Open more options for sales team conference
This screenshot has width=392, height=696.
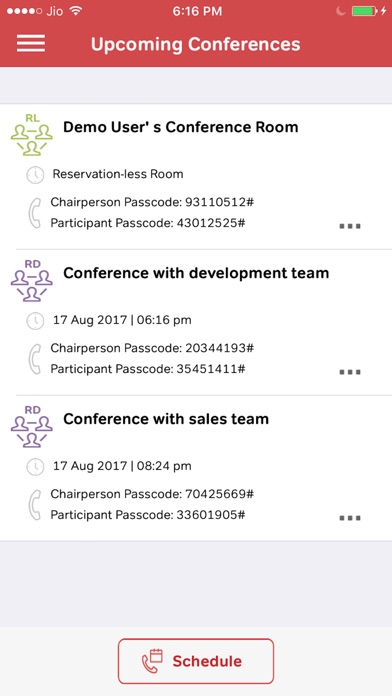click(x=350, y=518)
